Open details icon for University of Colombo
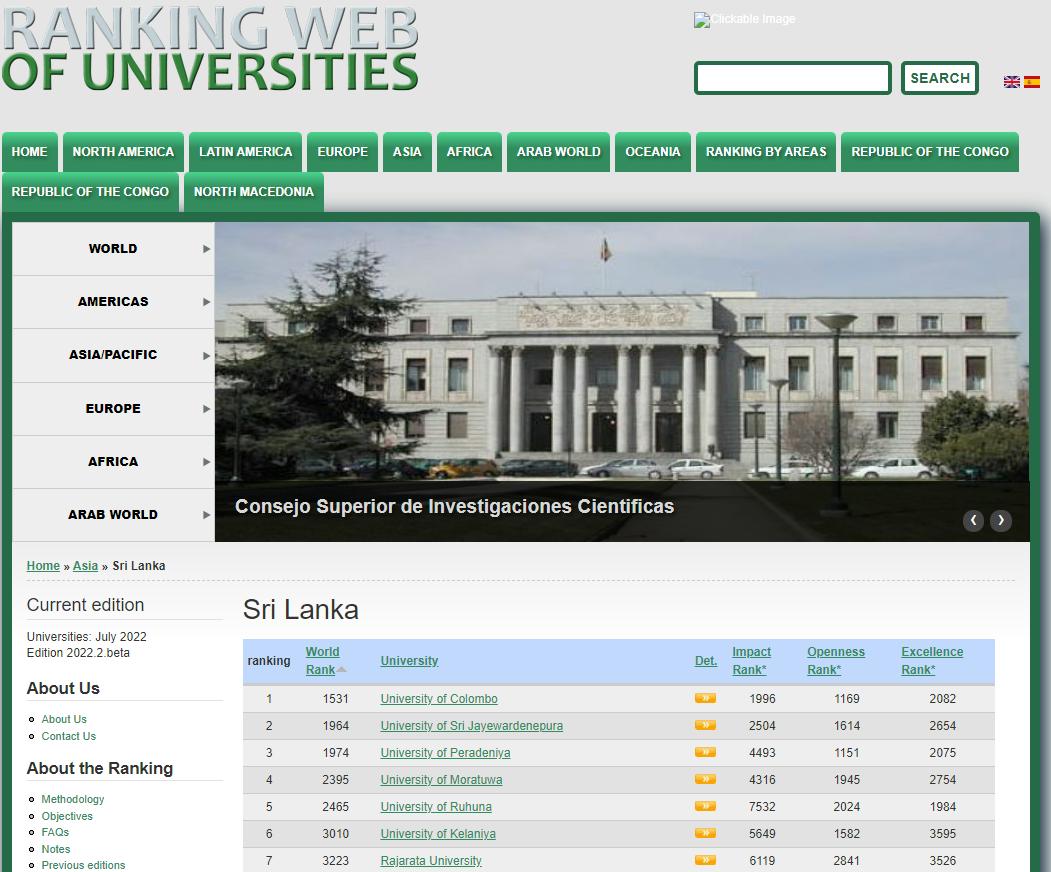1051x872 pixels. pos(705,698)
